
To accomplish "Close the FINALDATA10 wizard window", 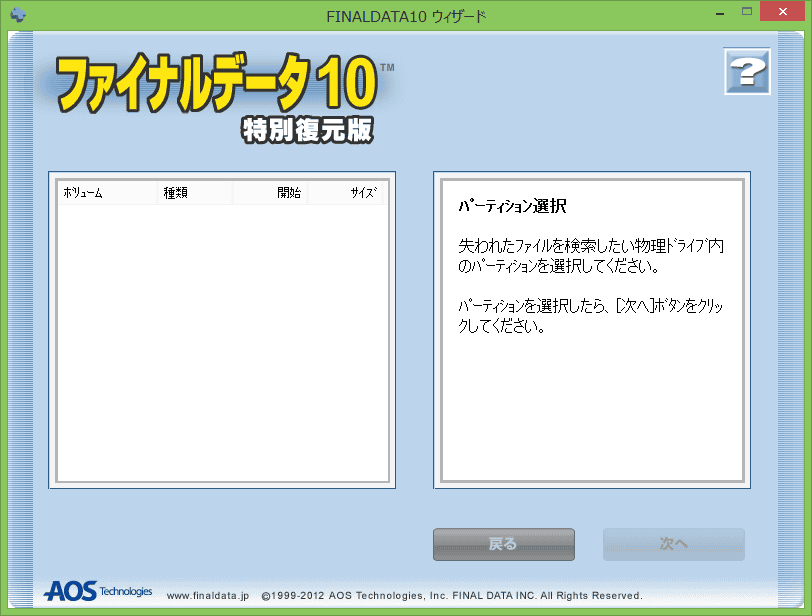I will click(782, 11).
